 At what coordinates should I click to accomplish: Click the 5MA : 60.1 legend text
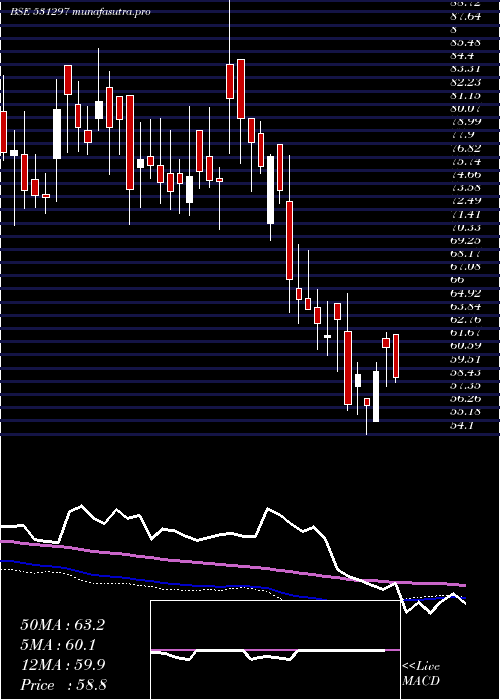[x=58, y=645]
